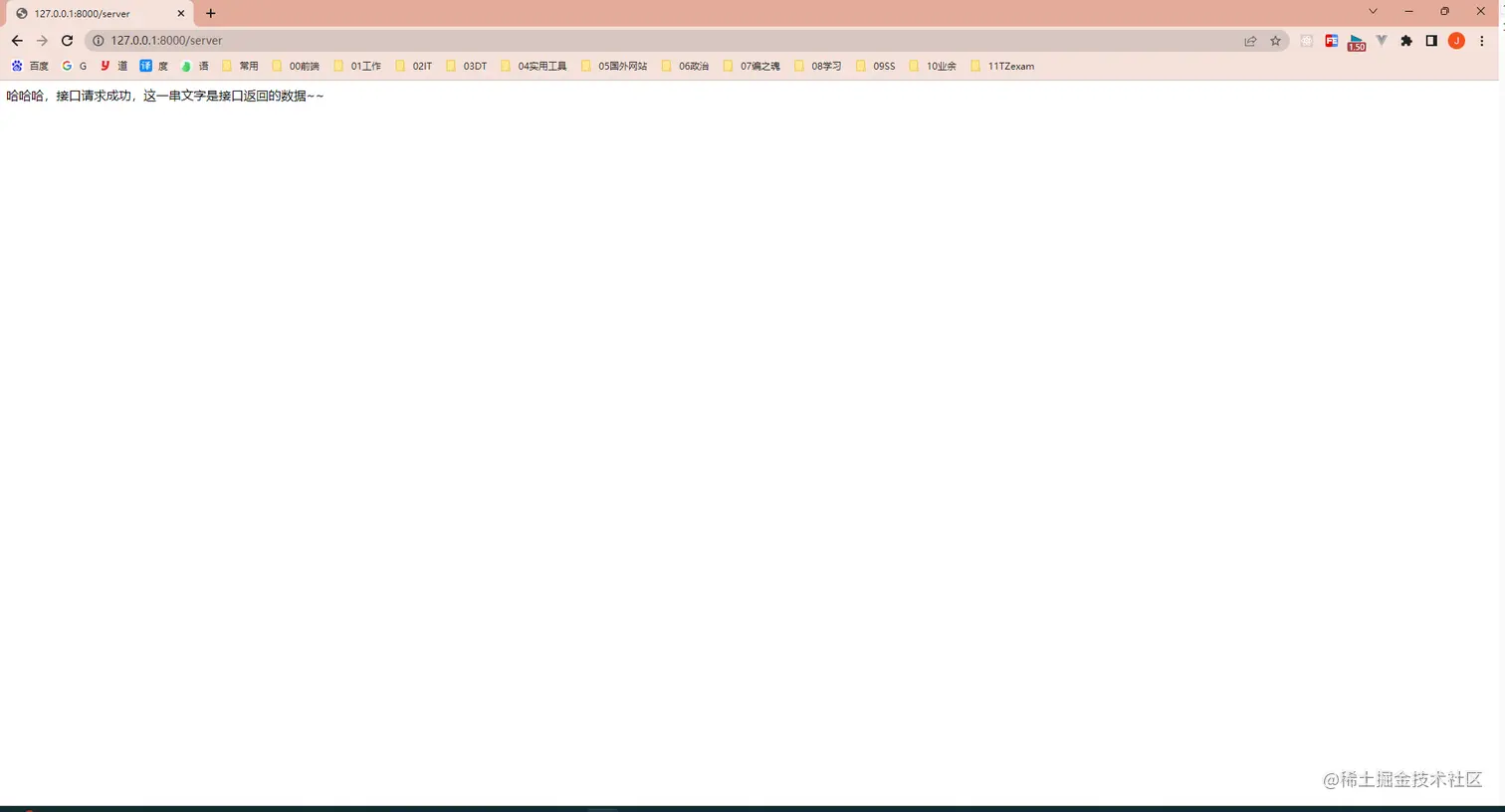Open the 08学习 bookmark folder
This screenshot has height=812, width=1505.
[x=818, y=66]
